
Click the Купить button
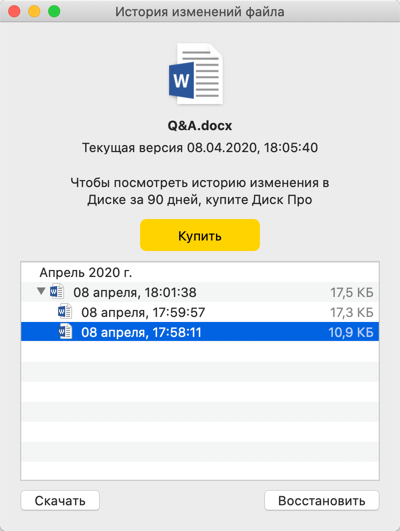[x=200, y=235]
